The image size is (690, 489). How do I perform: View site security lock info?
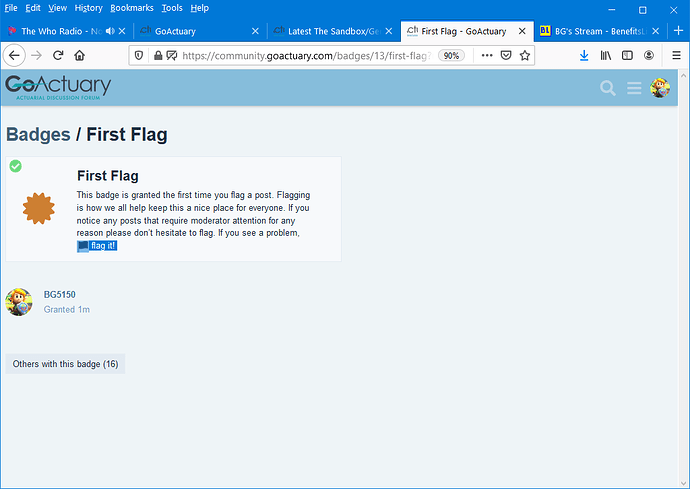158,55
